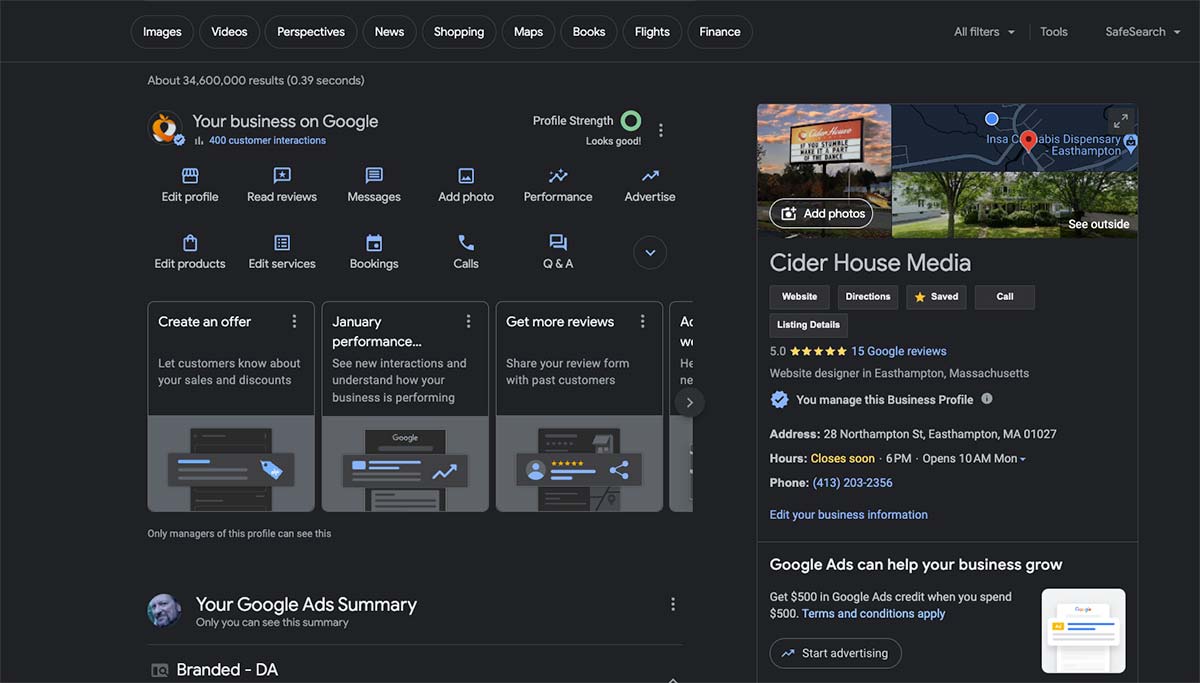Open the Messages icon

(x=374, y=176)
